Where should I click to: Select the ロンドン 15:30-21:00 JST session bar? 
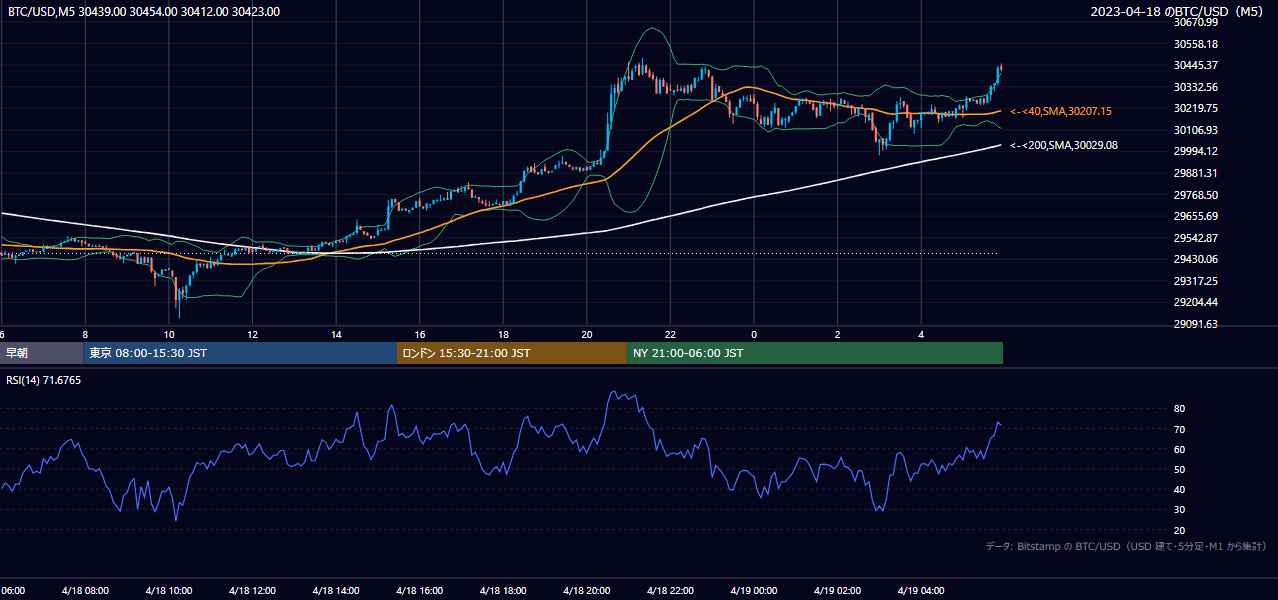[x=512, y=353]
